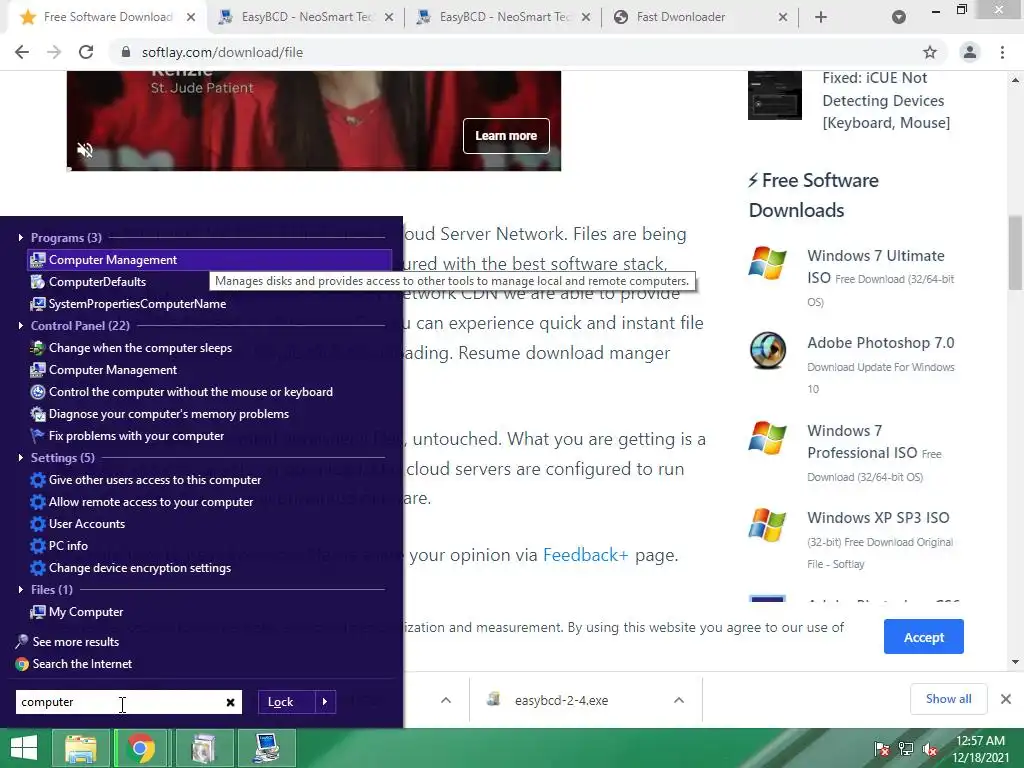Open SystemPropertiesComputerName result
Screen dimensions: 1024x768
137,304
